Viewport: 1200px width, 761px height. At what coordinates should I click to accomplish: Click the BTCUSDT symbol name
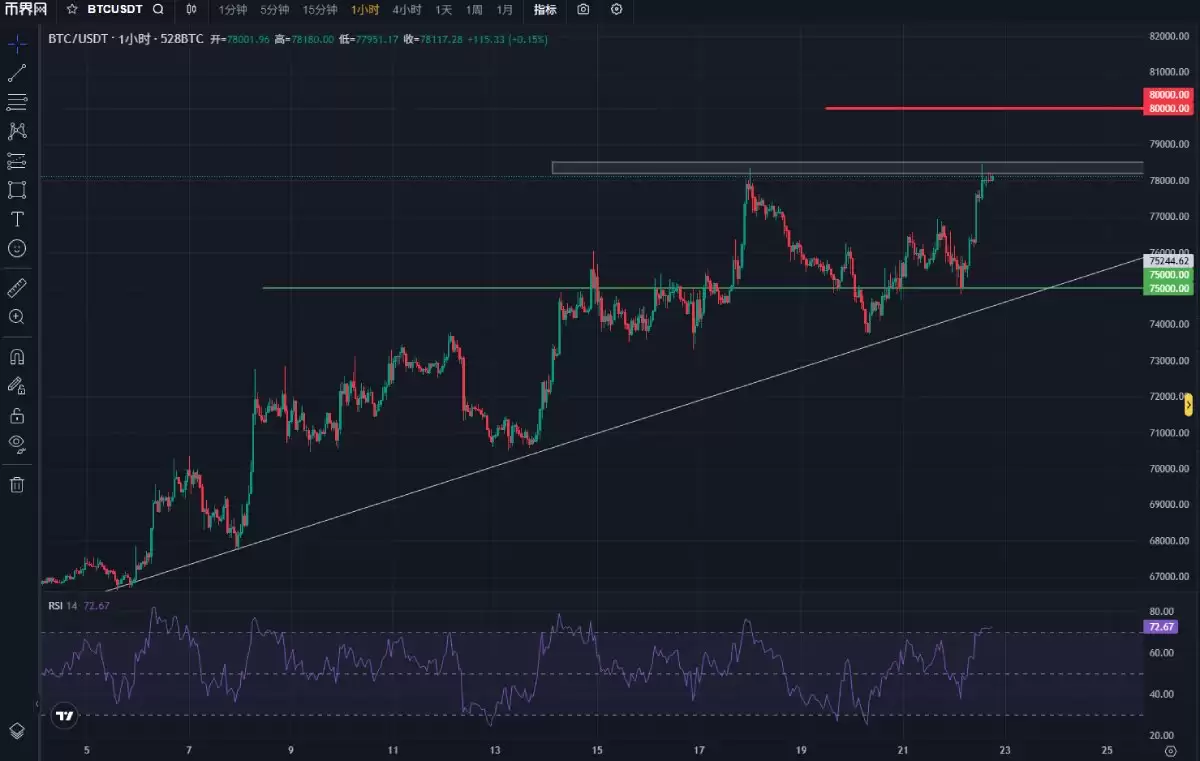click(115, 9)
